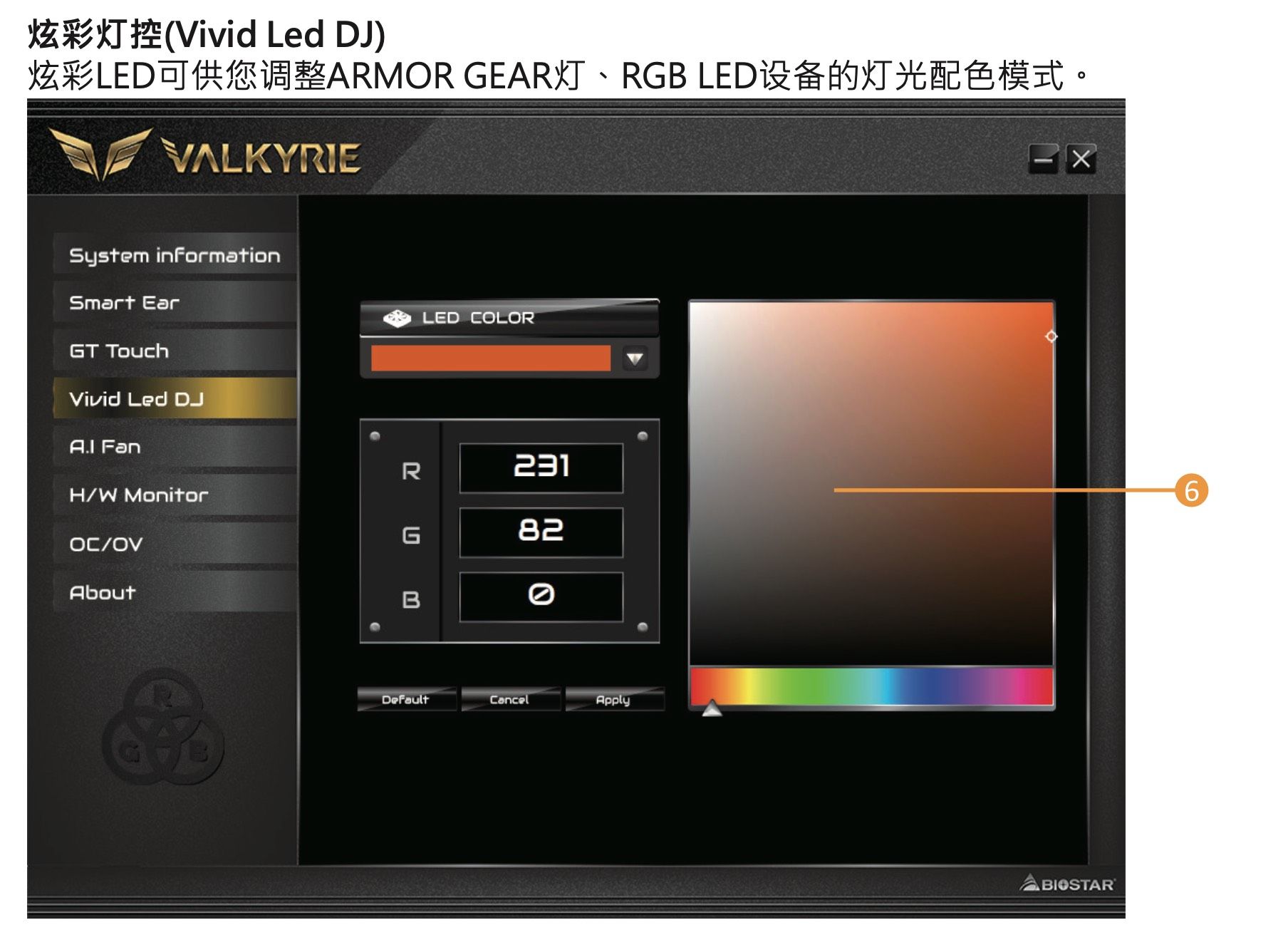Click the triangle hue slider handle

click(712, 708)
